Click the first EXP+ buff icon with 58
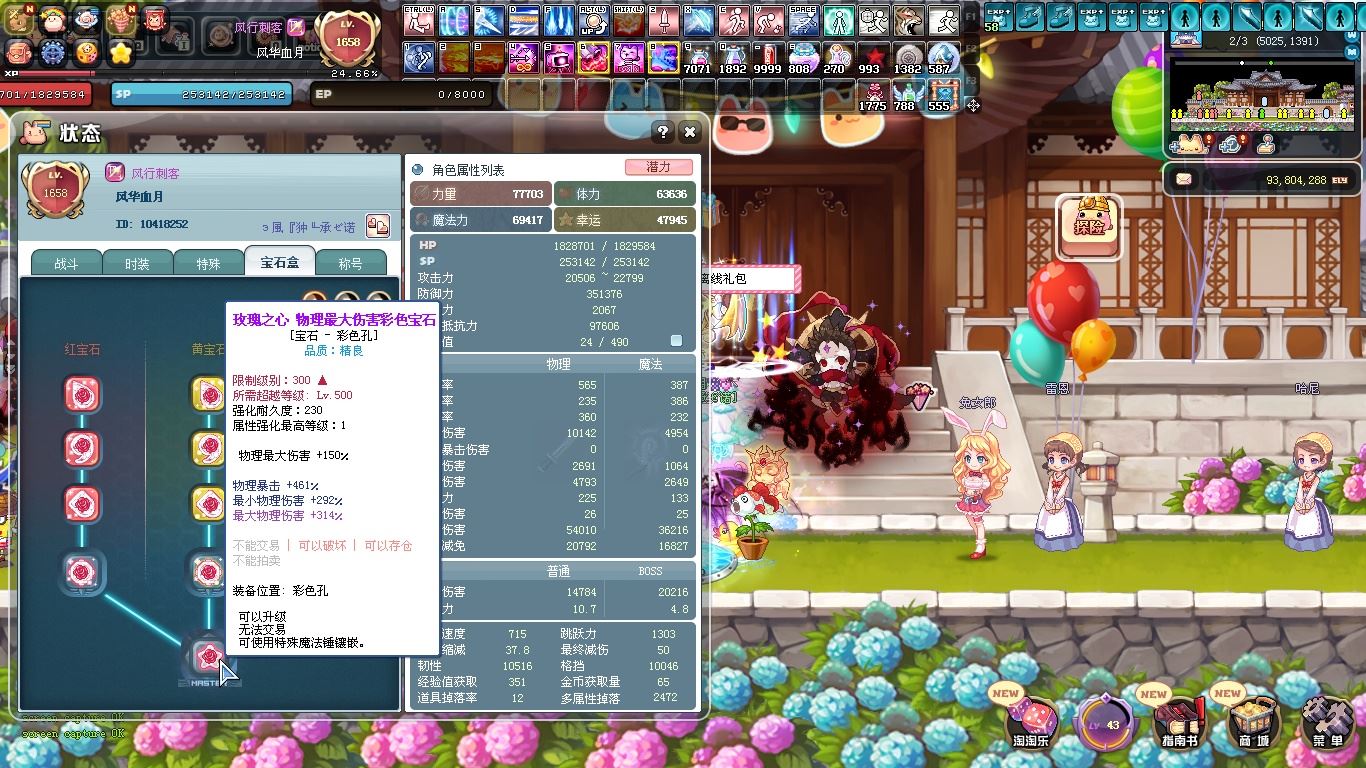This screenshot has width=1366, height=768. click(x=997, y=16)
